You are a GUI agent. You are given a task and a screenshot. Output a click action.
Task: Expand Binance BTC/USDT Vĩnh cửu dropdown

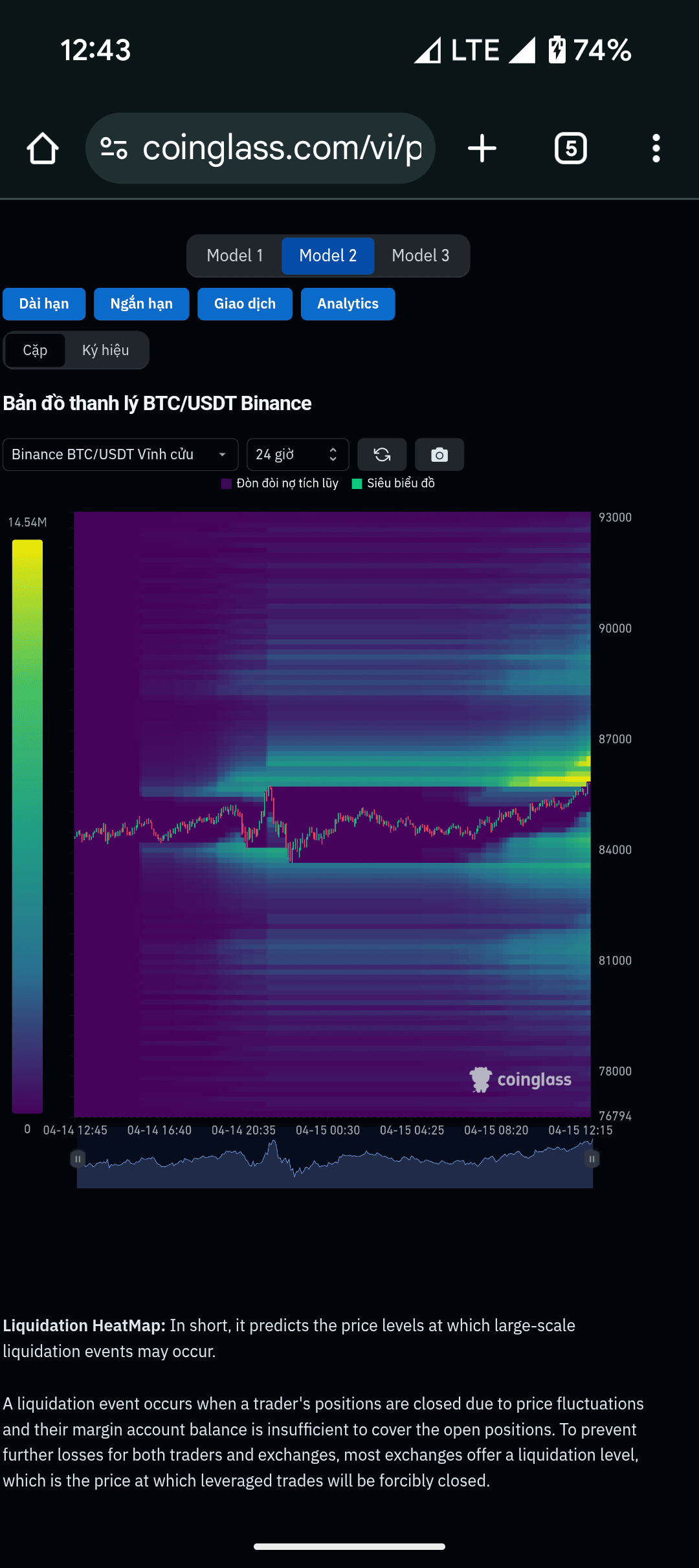[x=120, y=455]
